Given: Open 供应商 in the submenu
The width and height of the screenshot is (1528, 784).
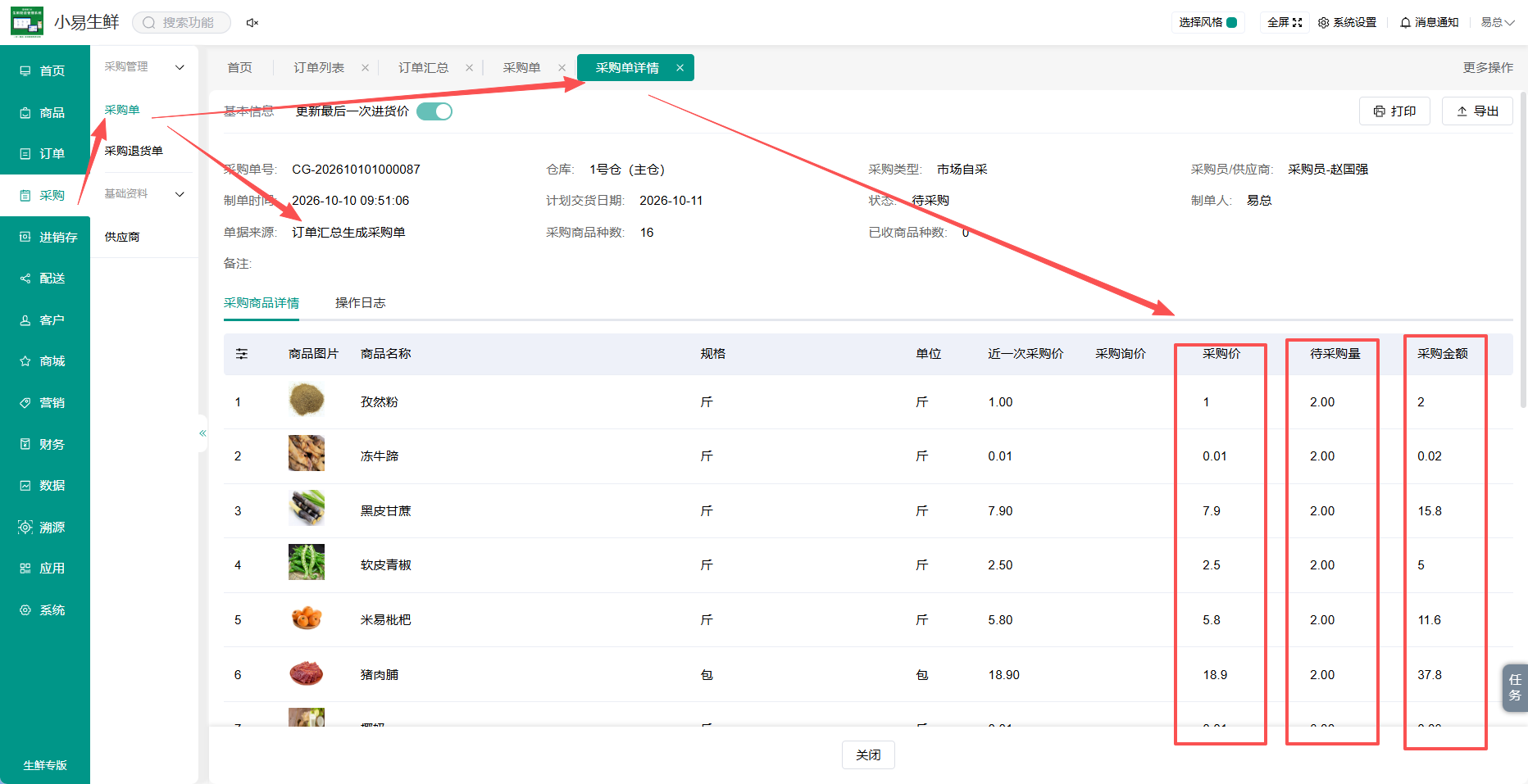Looking at the screenshot, I should click(x=122, y=237).
